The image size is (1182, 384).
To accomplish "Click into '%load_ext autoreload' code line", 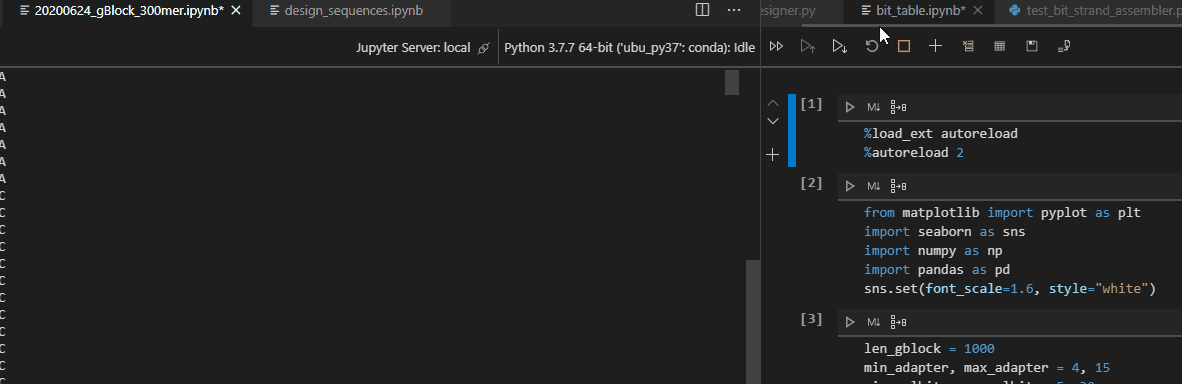I will [x=941, y=134].
